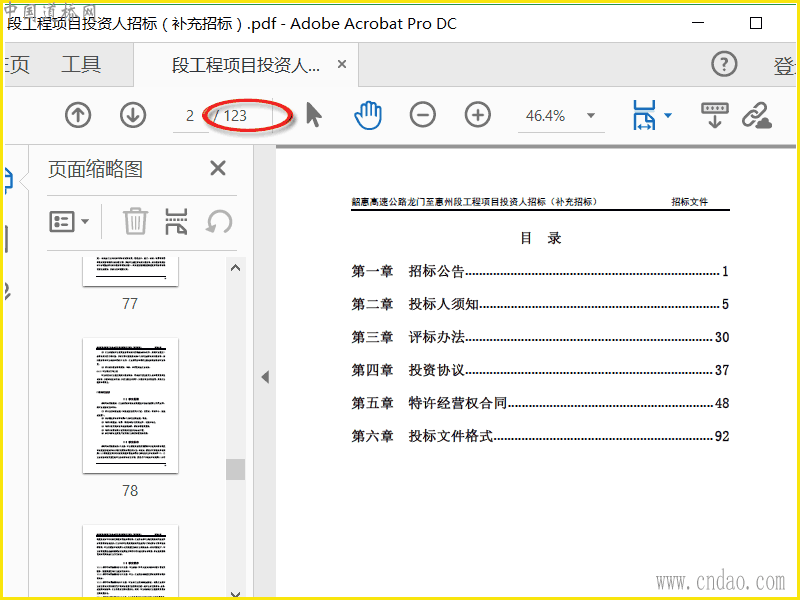Select the 段工程项目投资人 document tab

point(246,65)
